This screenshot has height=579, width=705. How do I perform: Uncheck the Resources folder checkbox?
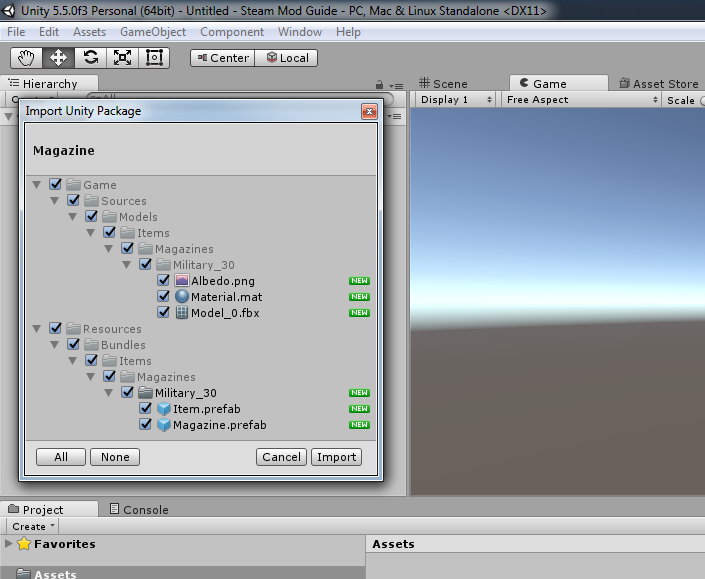55,328
